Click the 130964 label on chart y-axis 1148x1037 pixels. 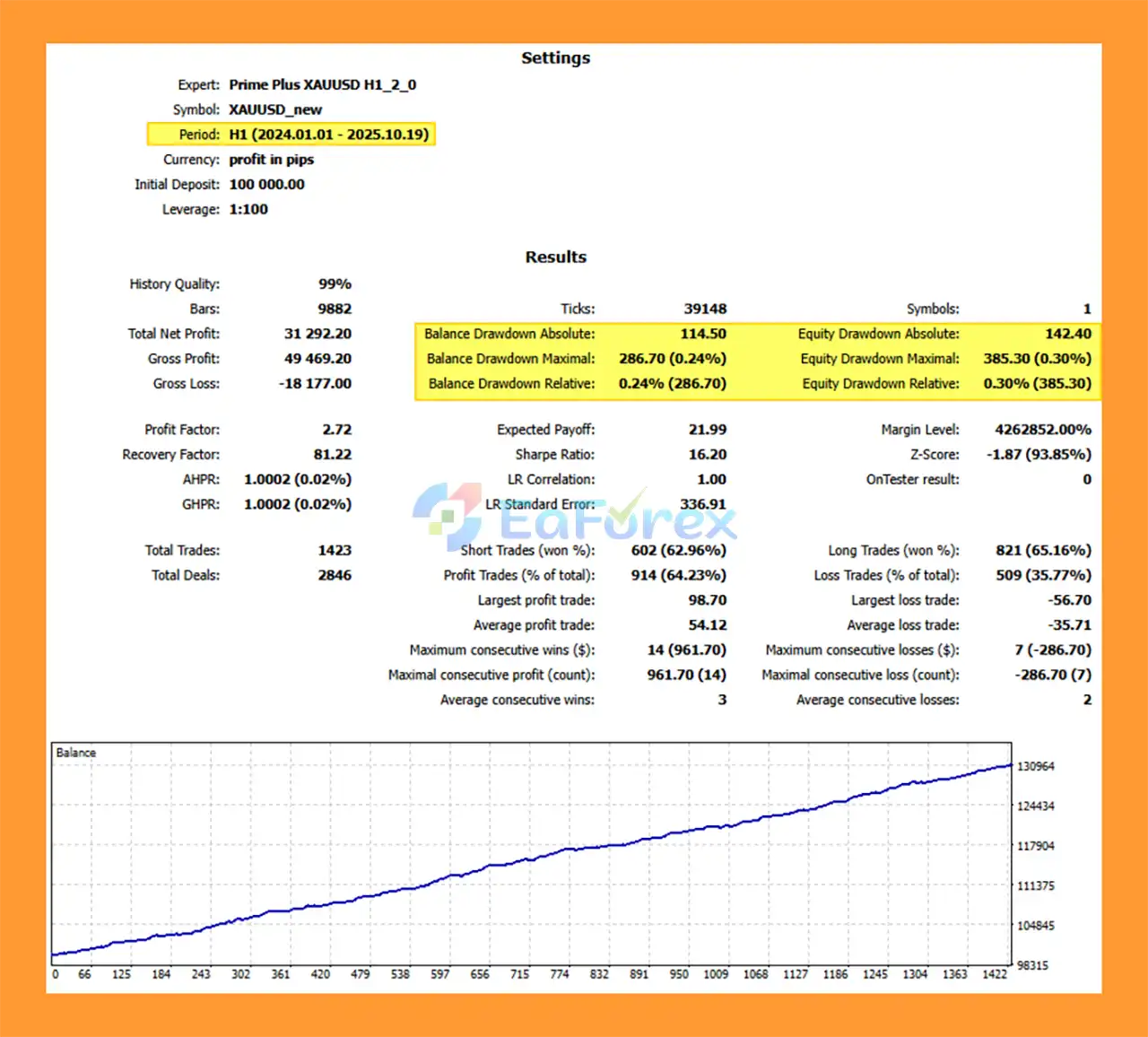(x=1035, y=767)
